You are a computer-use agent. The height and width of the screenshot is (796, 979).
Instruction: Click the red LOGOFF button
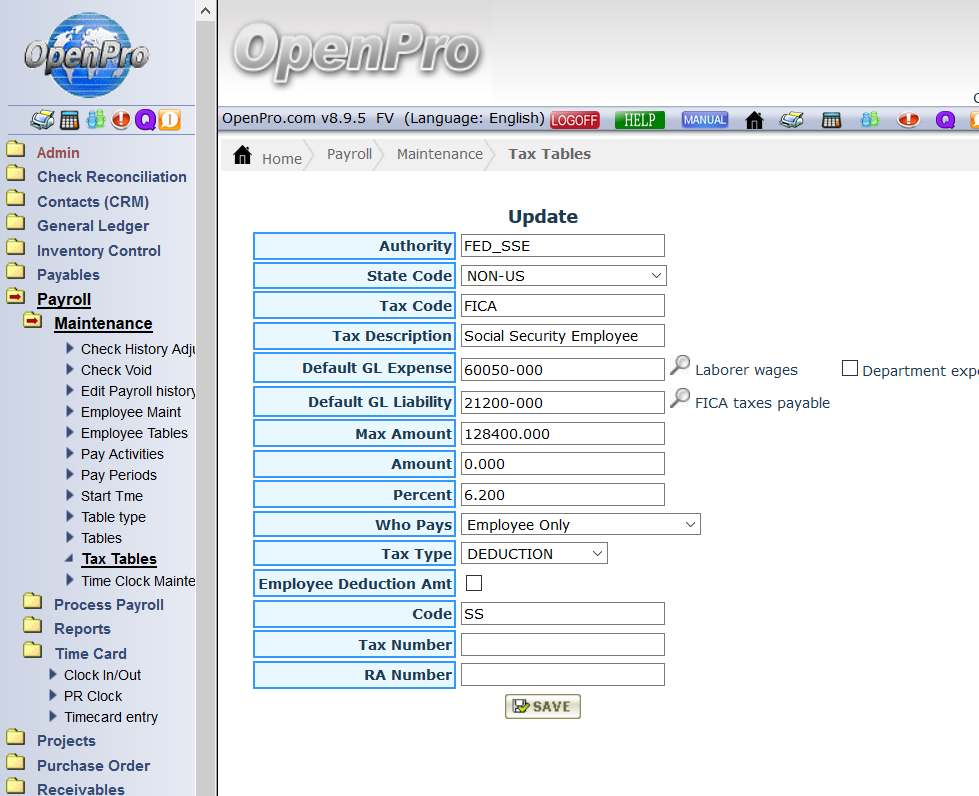coord(574,120)
